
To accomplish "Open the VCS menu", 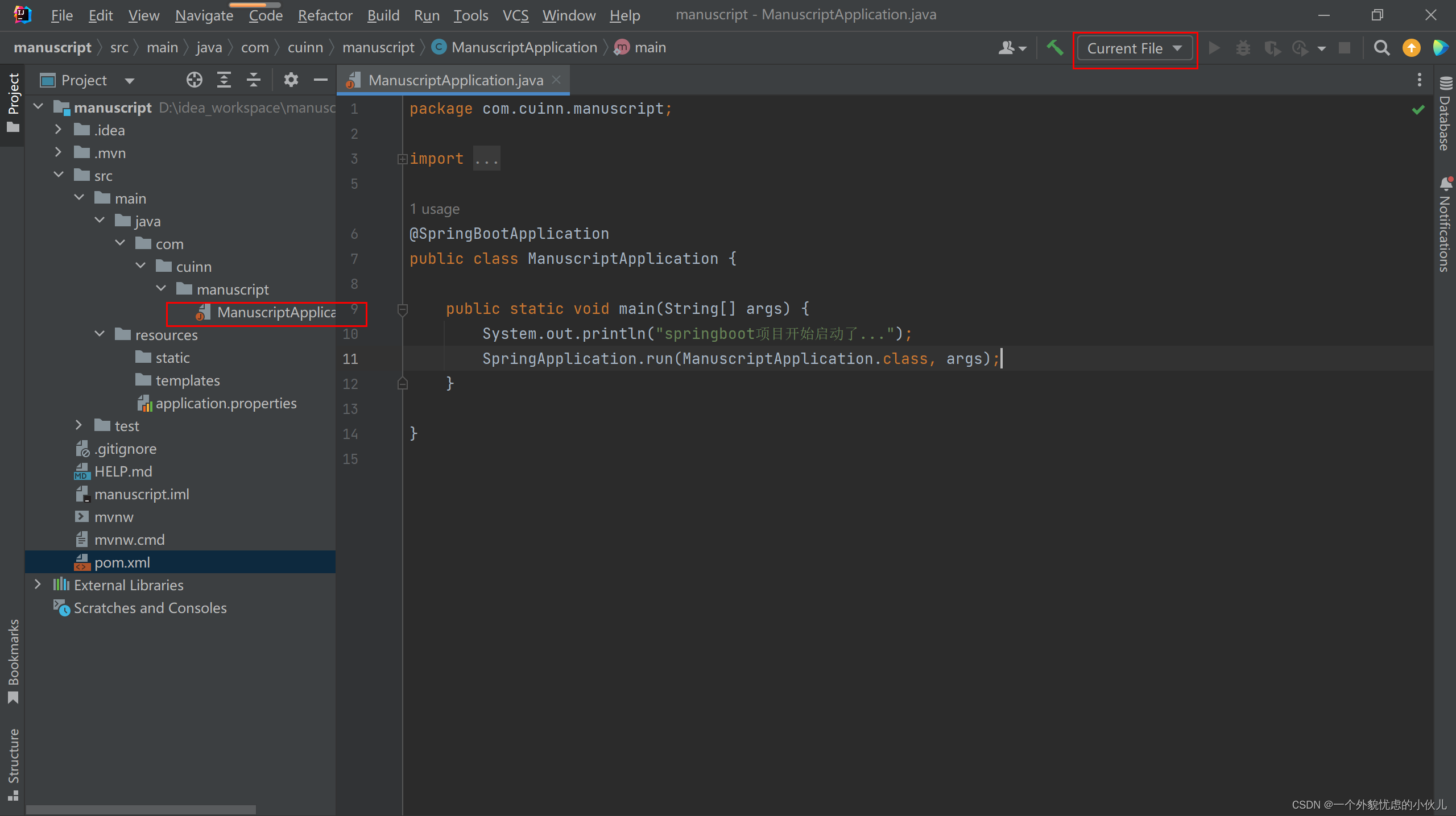I will 516,15.
